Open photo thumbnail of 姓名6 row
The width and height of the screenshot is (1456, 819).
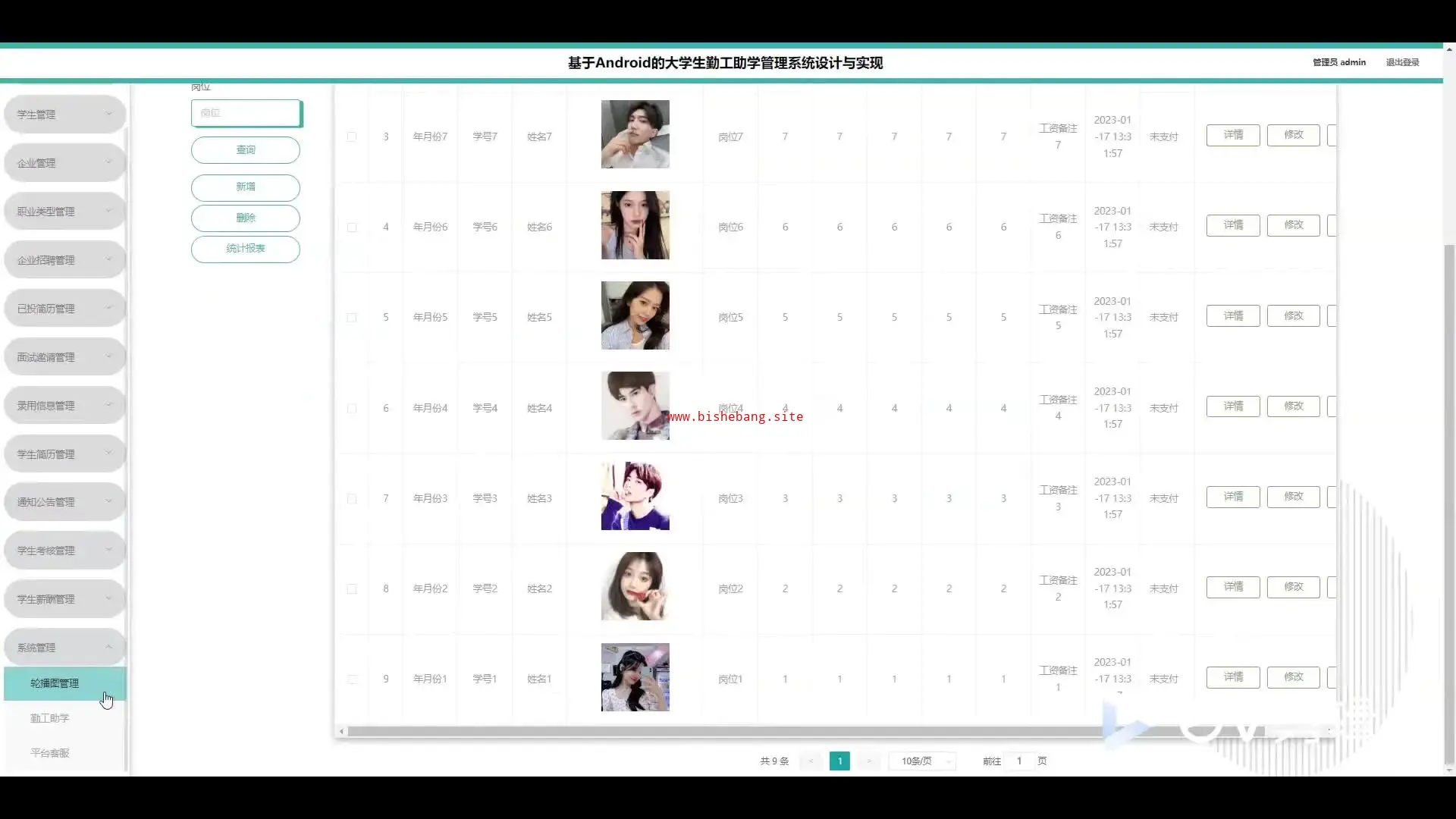click(x=635, y=225)
